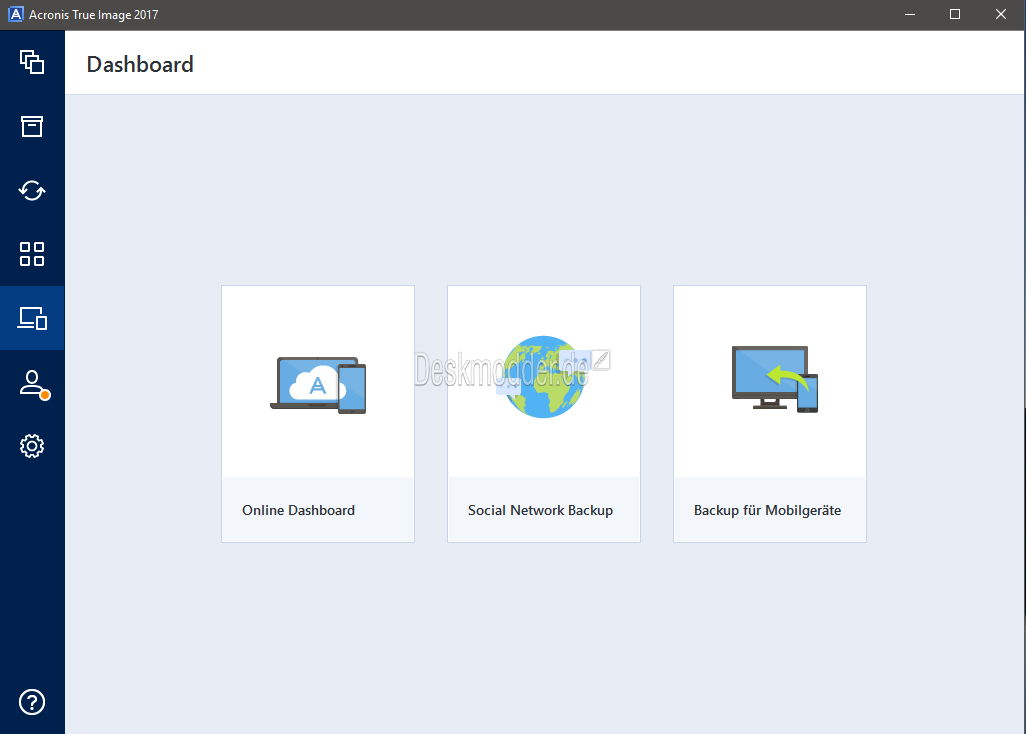Click the laptop cloud Online Dashboard image
1026x734 pixels.
point(318,385)
